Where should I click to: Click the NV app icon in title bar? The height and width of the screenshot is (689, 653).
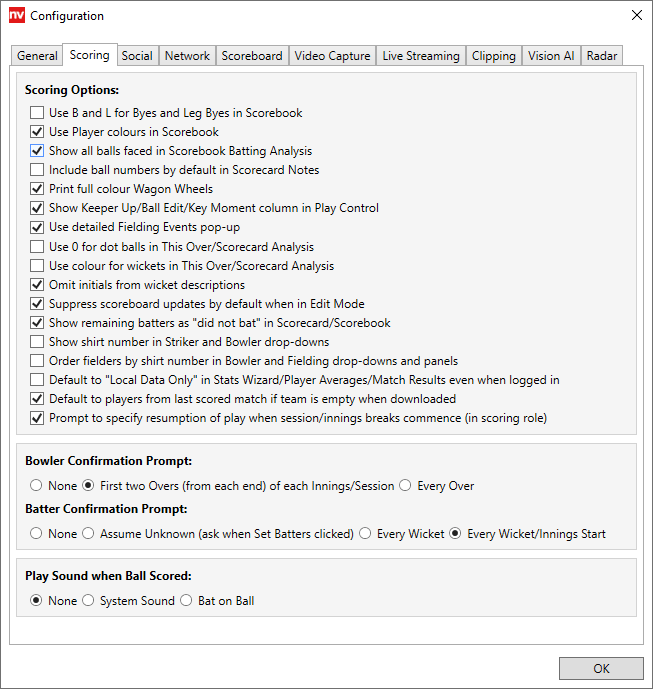click(x=17, y=16)
